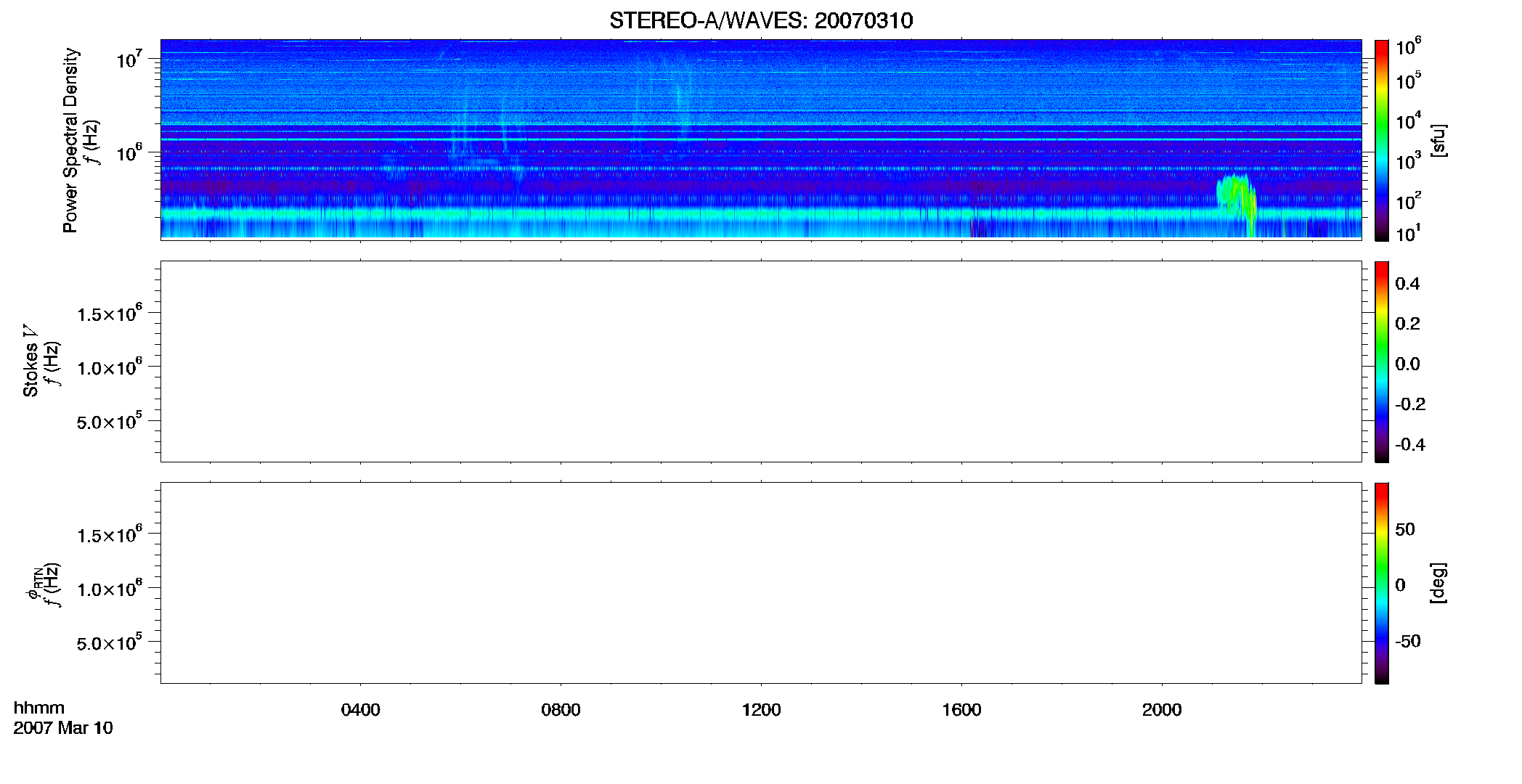This screenshot has height=784, width=1522.
Task: Select the 10^4 value on the sfu colorbar
Action: (x=1408, y=121)
